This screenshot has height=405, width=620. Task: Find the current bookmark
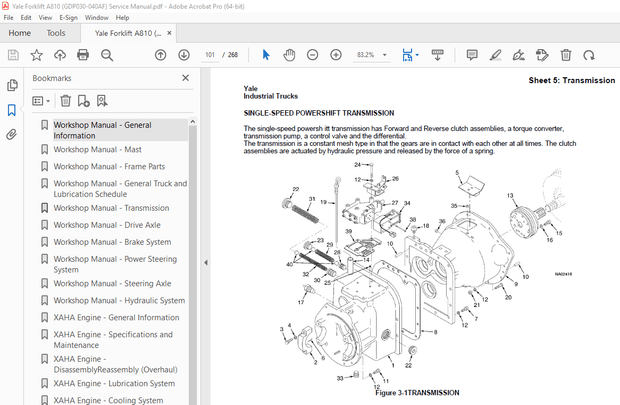pos(102,101)
